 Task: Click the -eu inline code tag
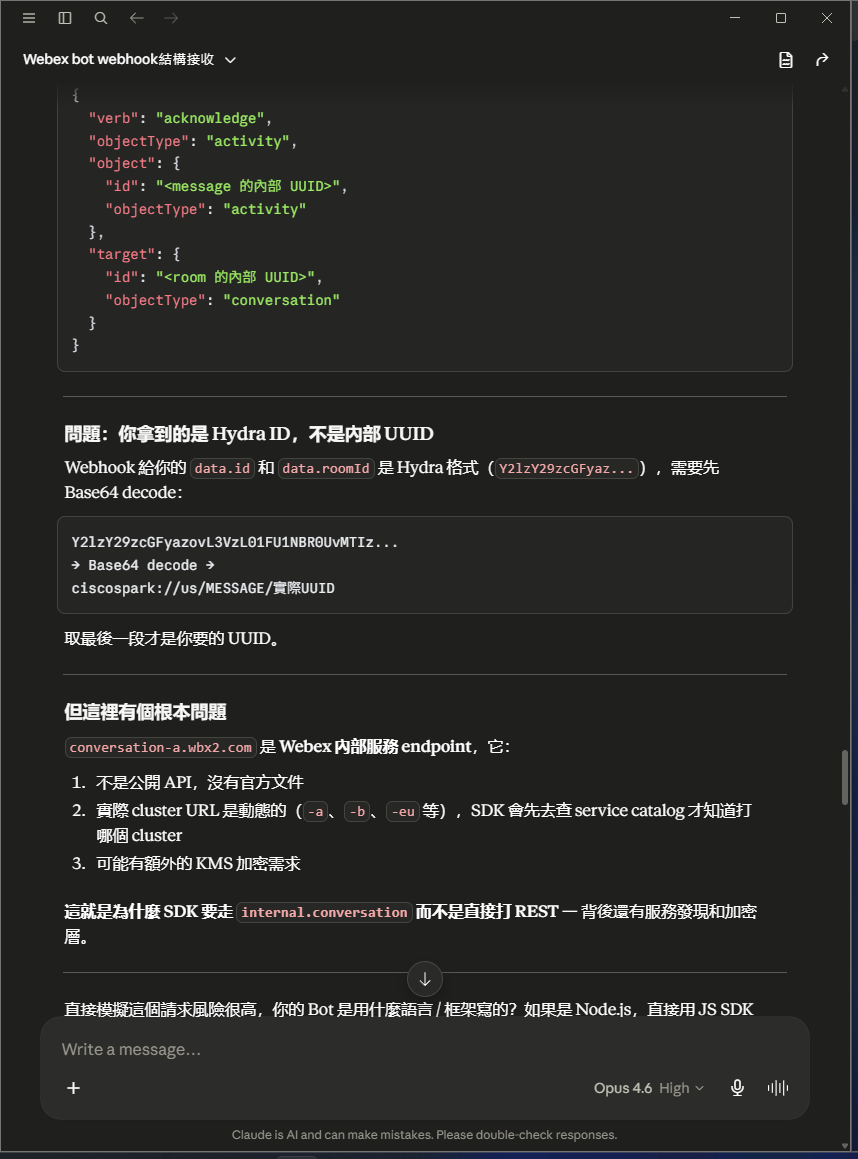pos(403,812)
